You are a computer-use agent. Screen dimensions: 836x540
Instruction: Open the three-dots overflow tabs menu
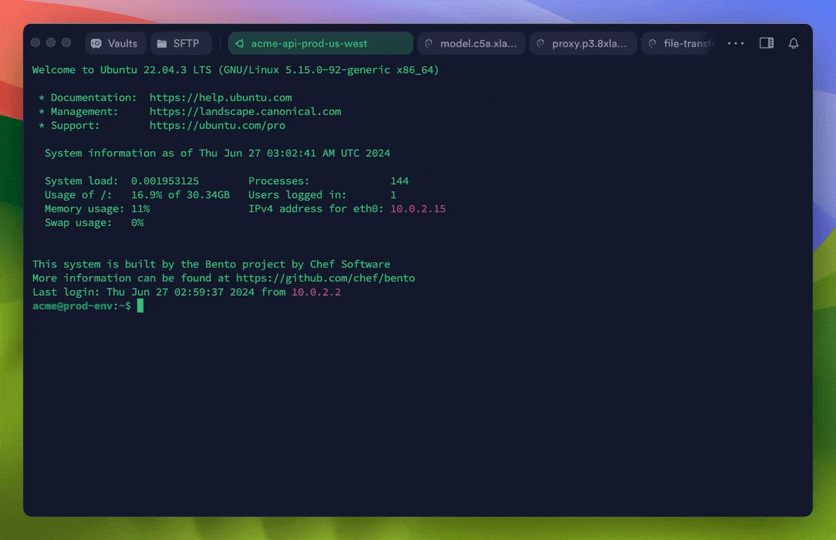tap(735, 44)
